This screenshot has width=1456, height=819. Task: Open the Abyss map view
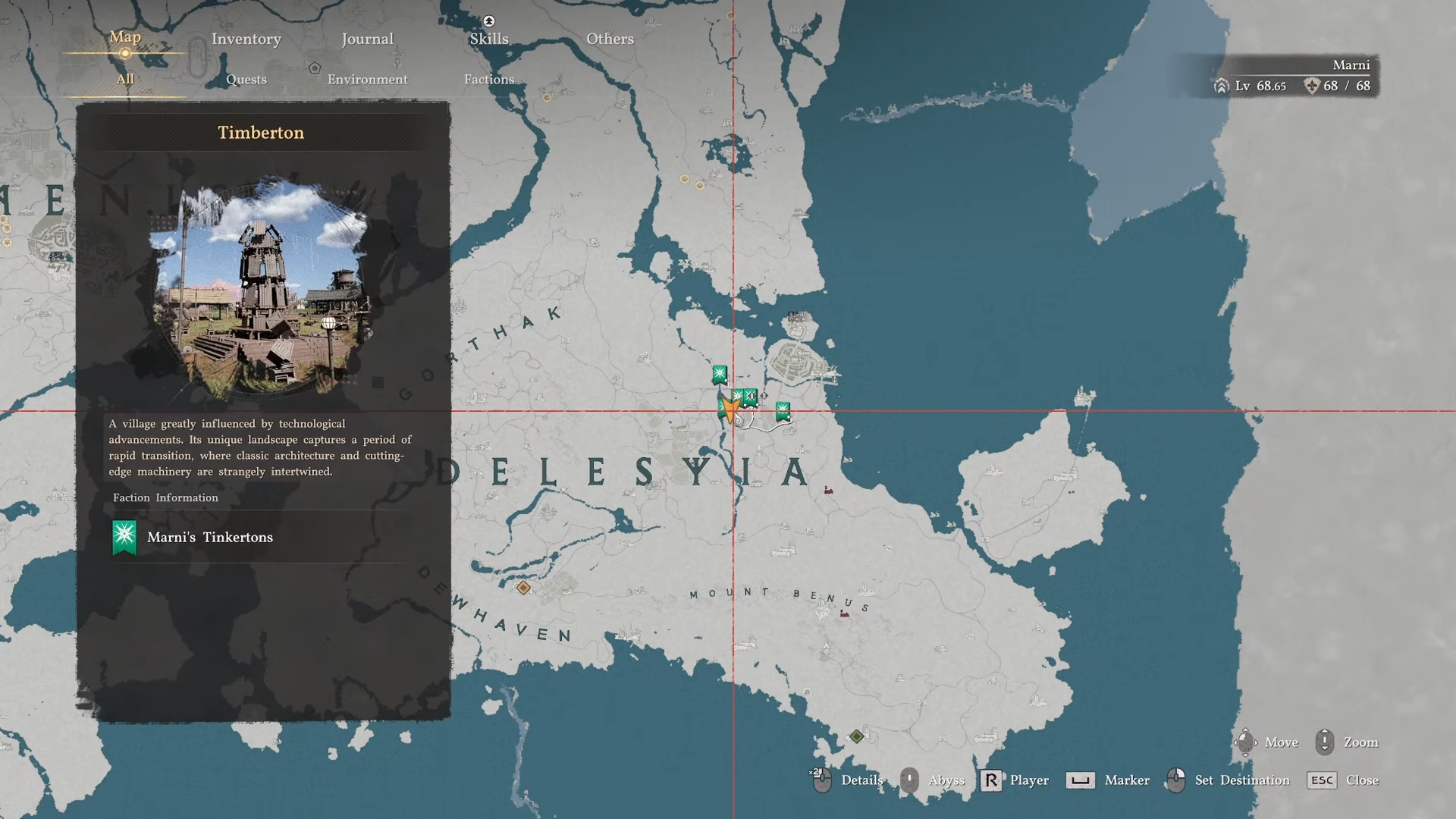click(946, 780)
